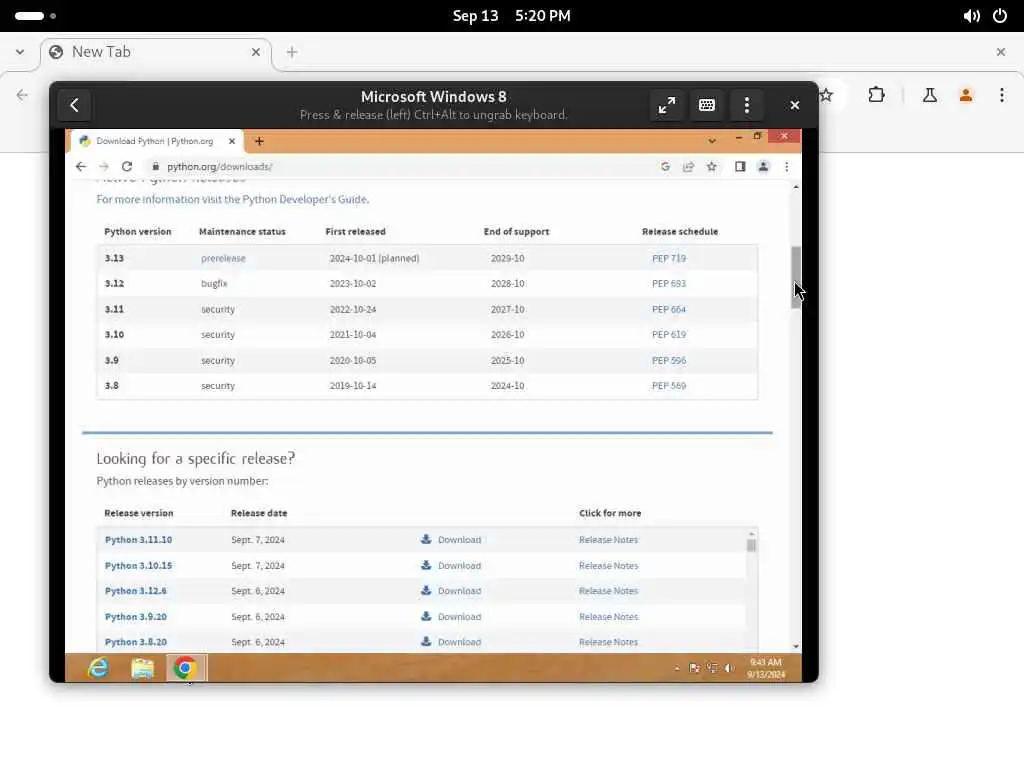Click the volume icon in the Windows system tray
Viewport: 1024px width, 778px height.
(x=729, y=668)
